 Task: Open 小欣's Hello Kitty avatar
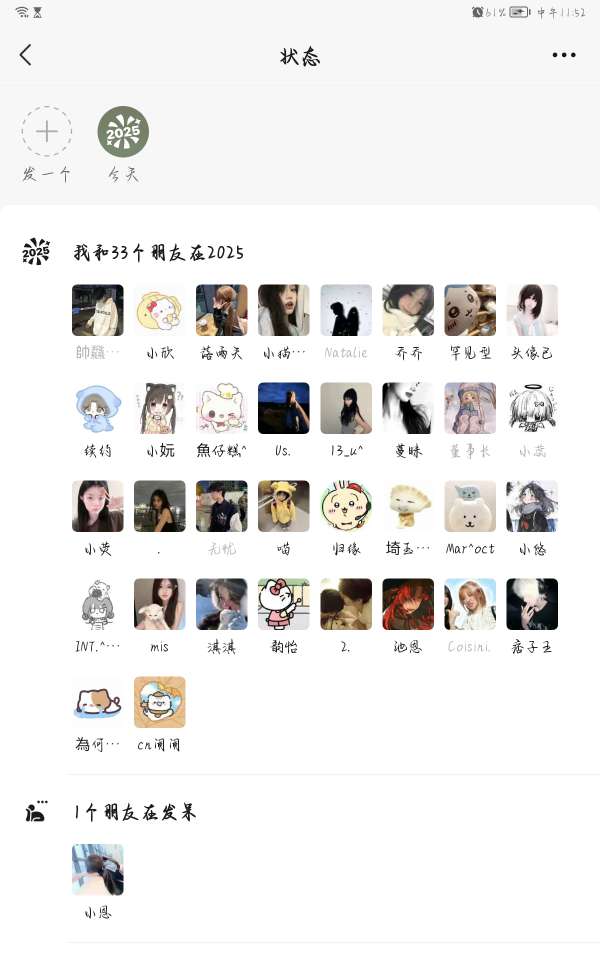160,310
